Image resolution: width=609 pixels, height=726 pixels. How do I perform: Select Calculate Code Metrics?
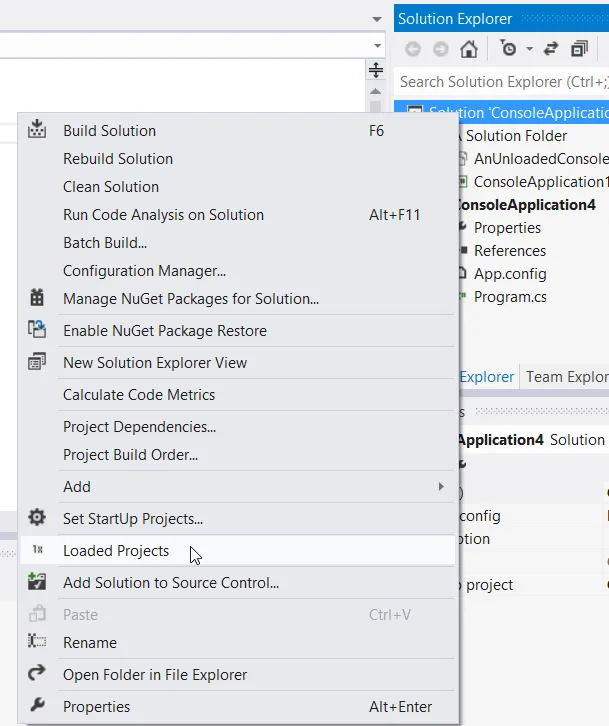tap(238, 394)
